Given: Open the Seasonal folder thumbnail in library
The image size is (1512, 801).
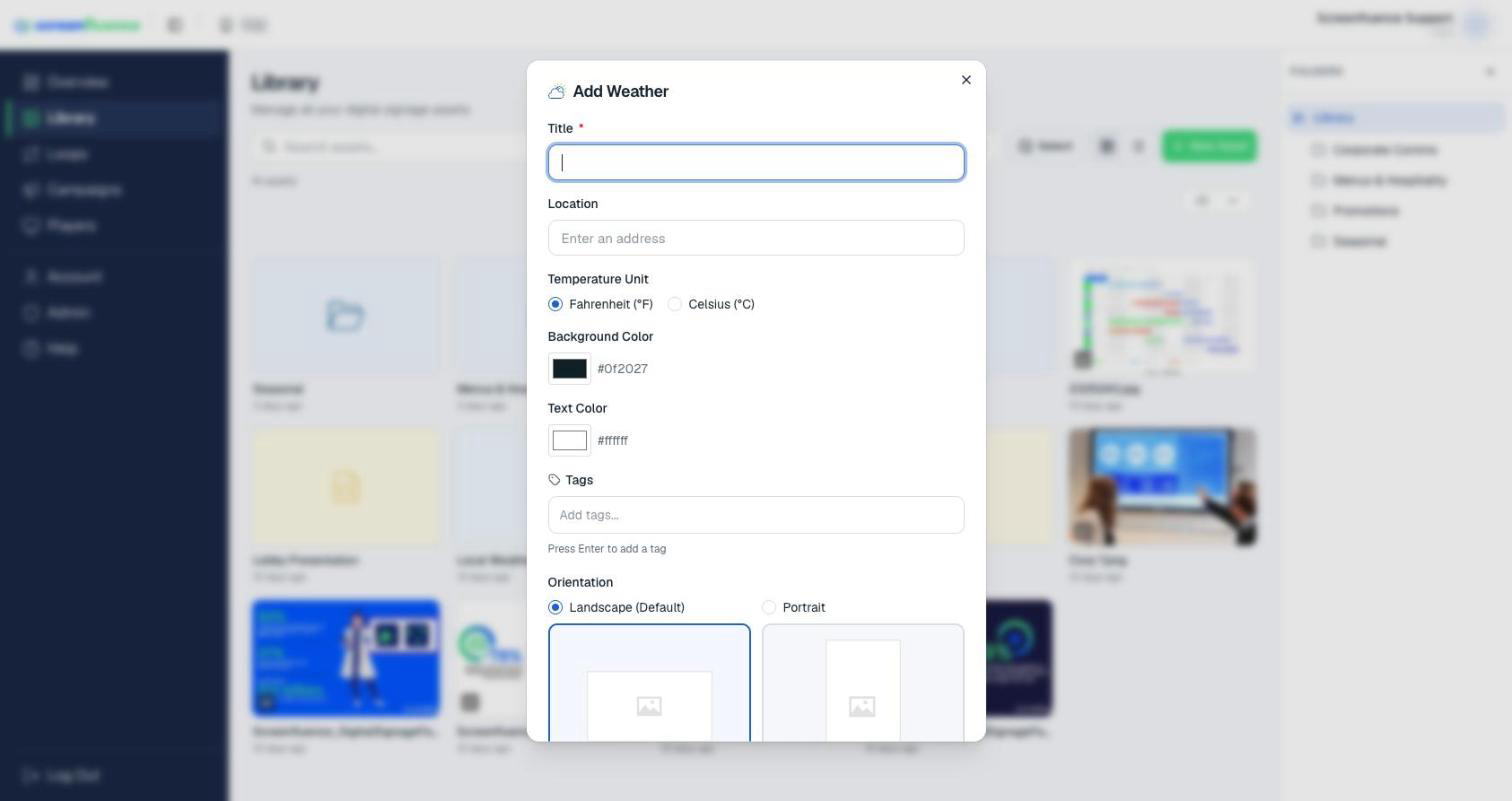Looking at the screenshot, I should pos(345,316).
